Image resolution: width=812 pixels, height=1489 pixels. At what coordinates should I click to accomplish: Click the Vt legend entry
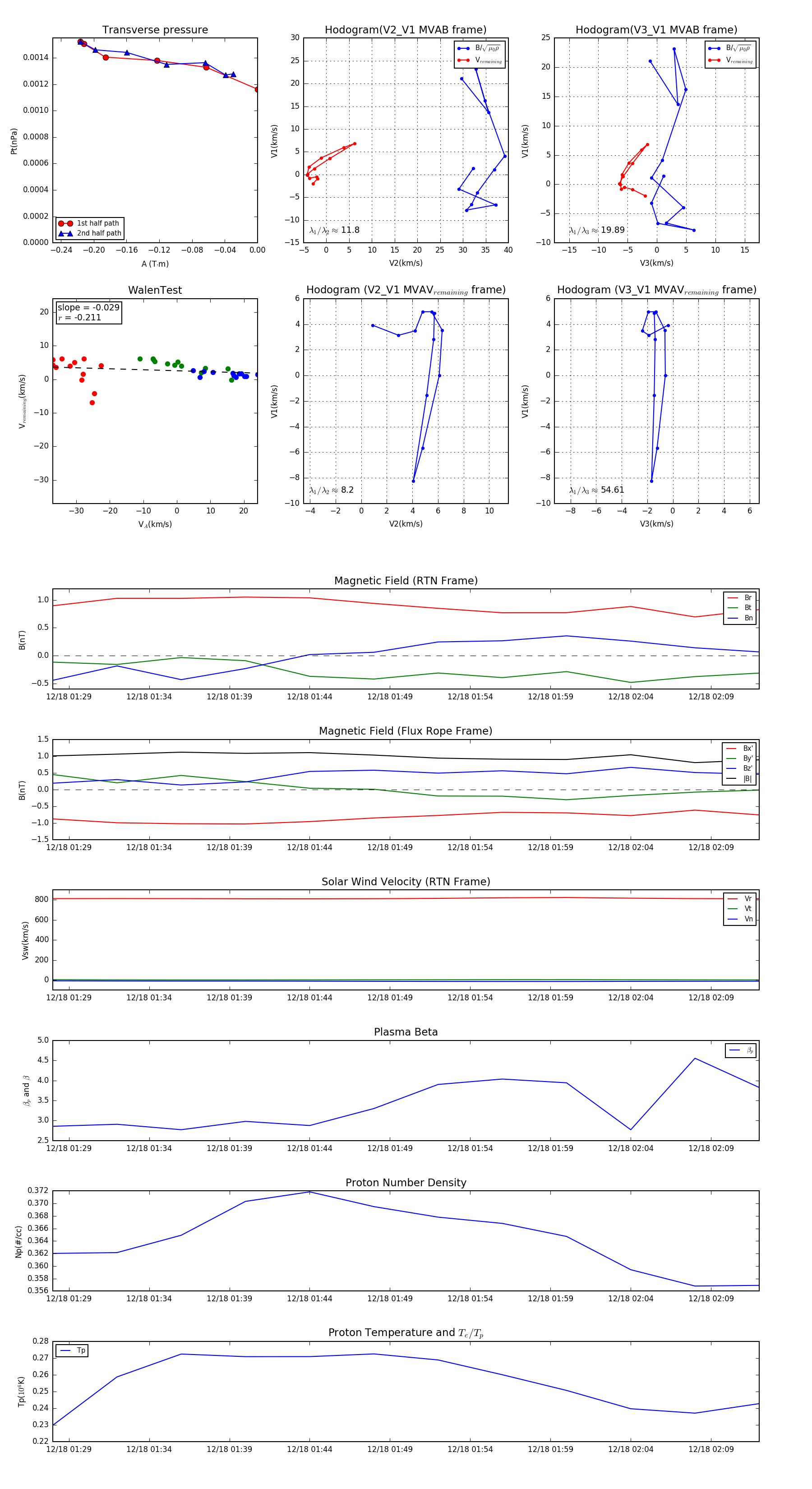(x=740, y=909)
